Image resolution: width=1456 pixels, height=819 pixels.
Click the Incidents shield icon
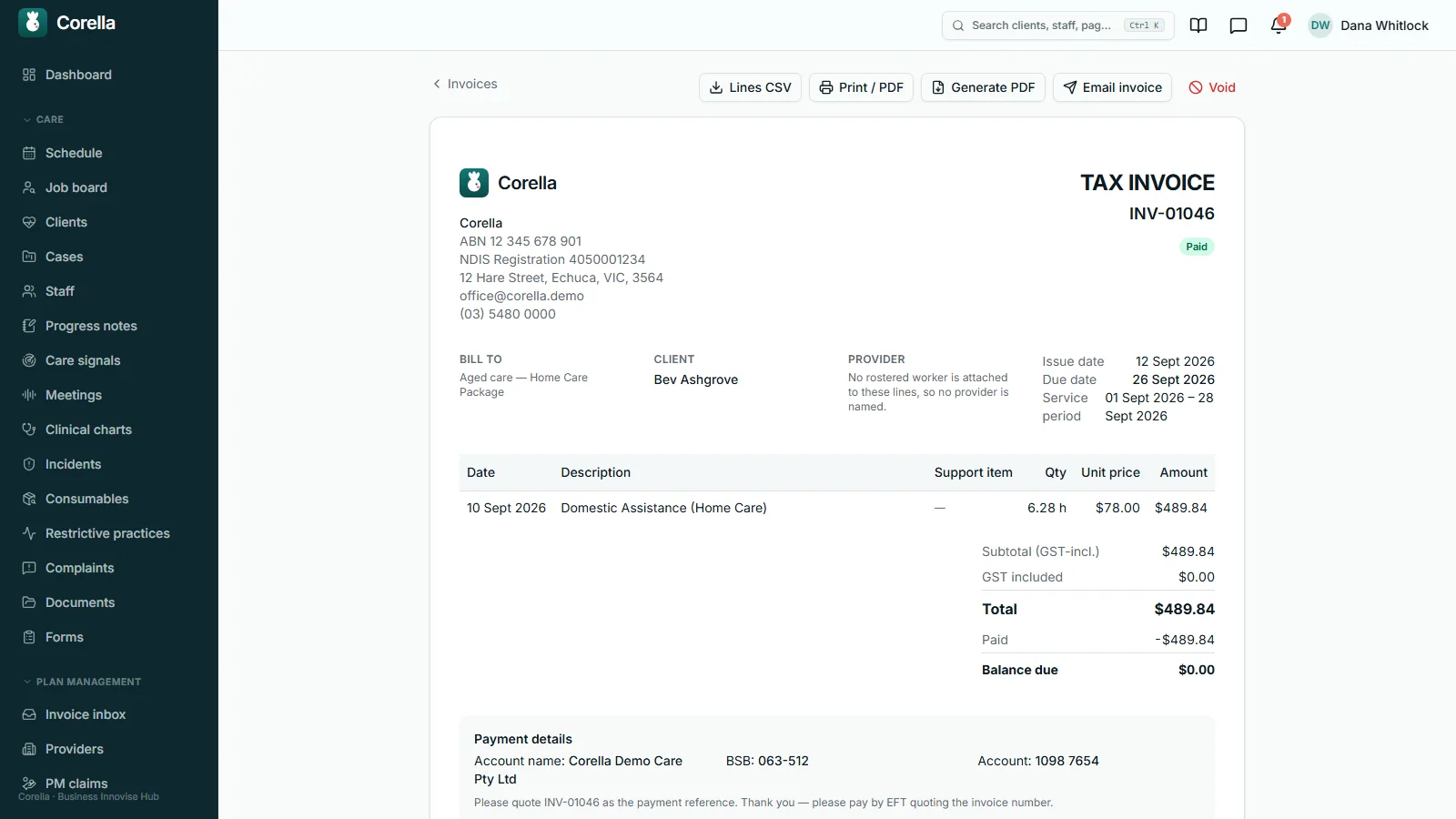(x=29, y=464)
